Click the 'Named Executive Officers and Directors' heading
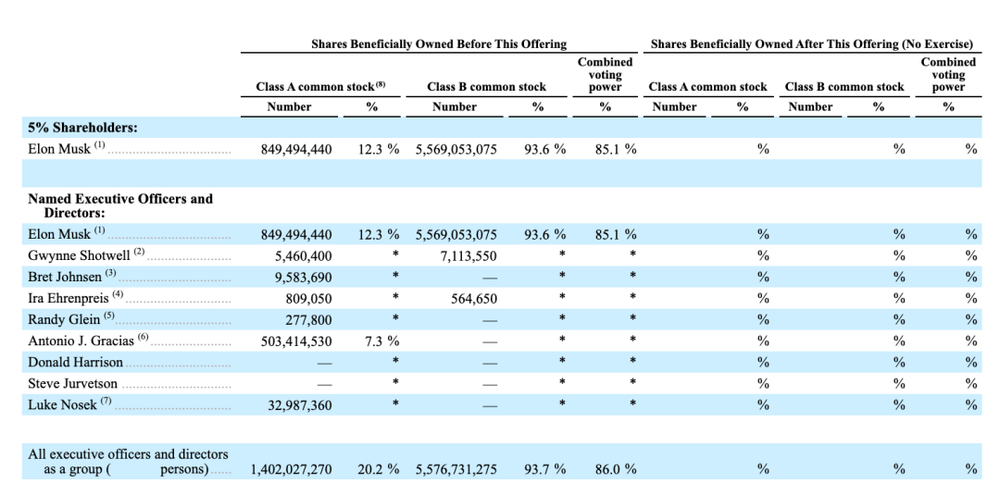This screenshot has width=1000, height=496. pos(121,206)
